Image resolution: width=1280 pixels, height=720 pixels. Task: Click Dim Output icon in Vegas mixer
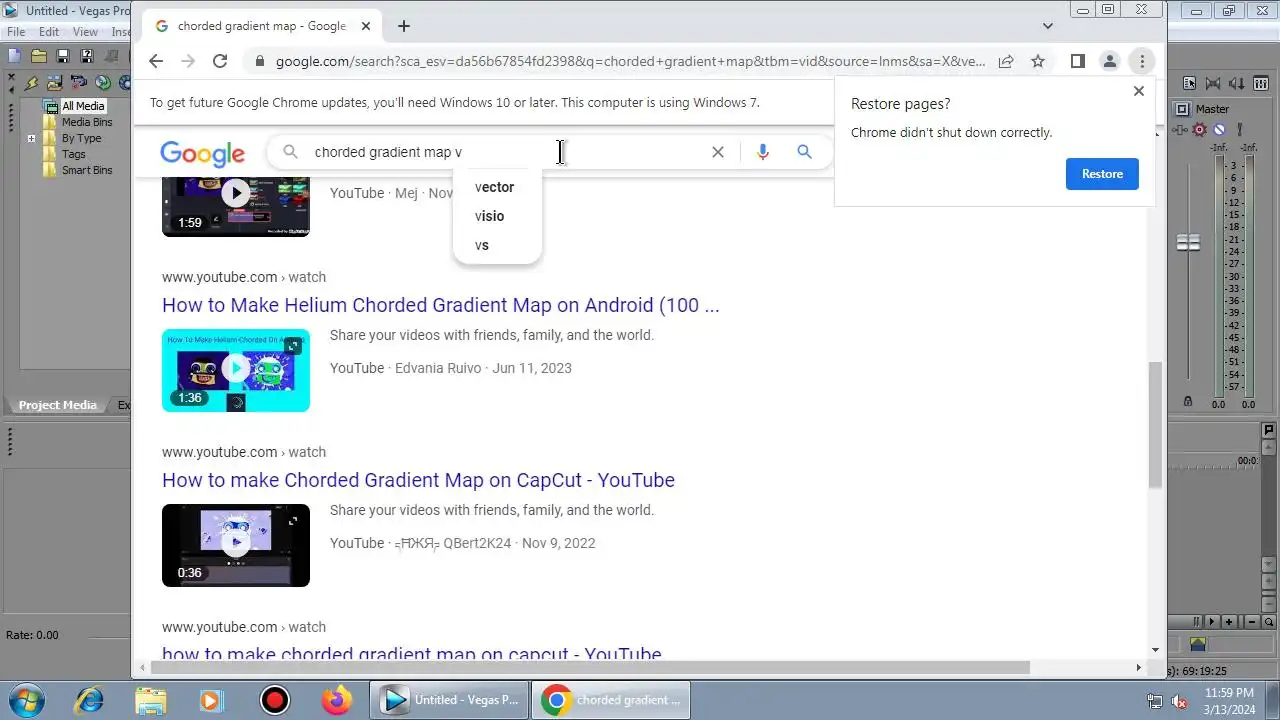point(1237,83)
